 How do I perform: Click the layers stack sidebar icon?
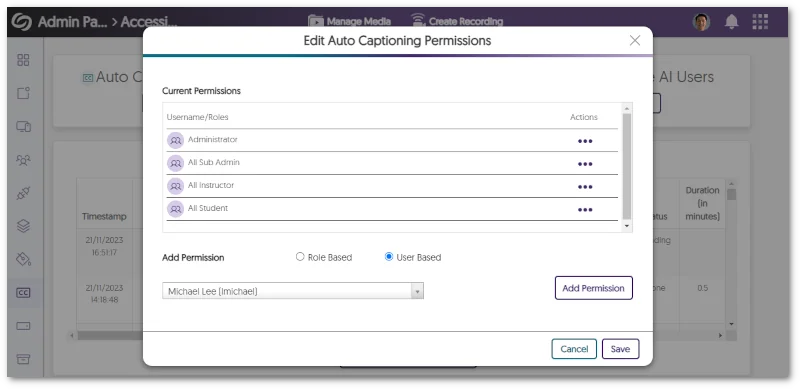pos(23,226)
